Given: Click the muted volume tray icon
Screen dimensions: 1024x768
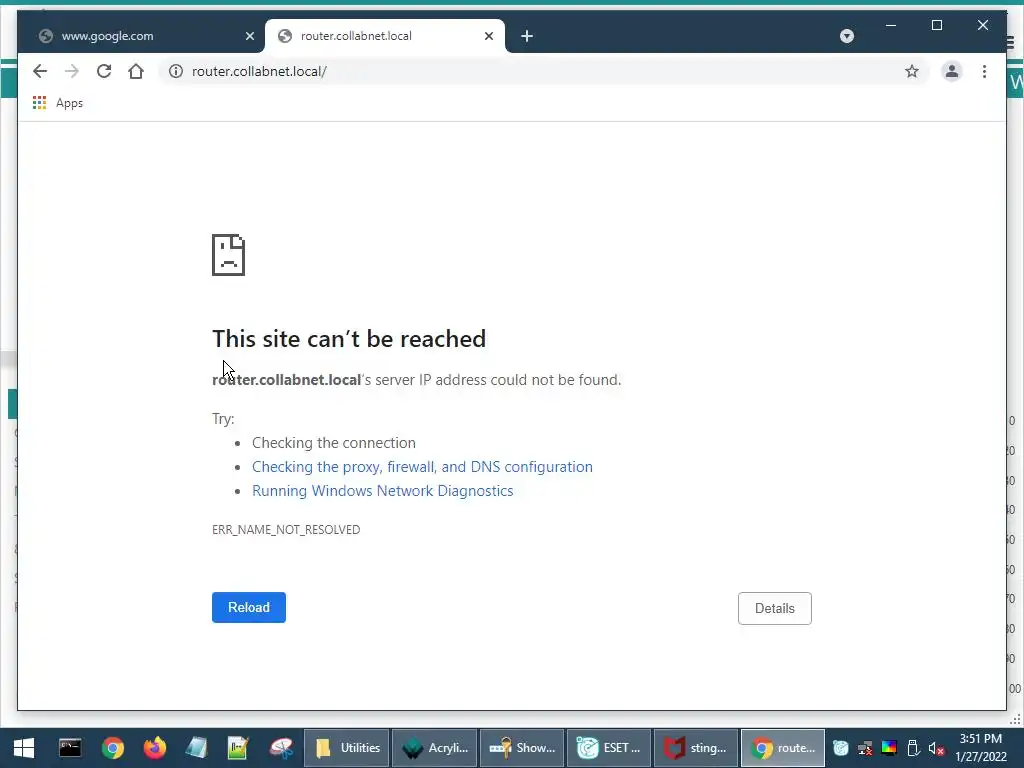Looking at the screenshot, I should pyautogui.click(x=936, y=748).
